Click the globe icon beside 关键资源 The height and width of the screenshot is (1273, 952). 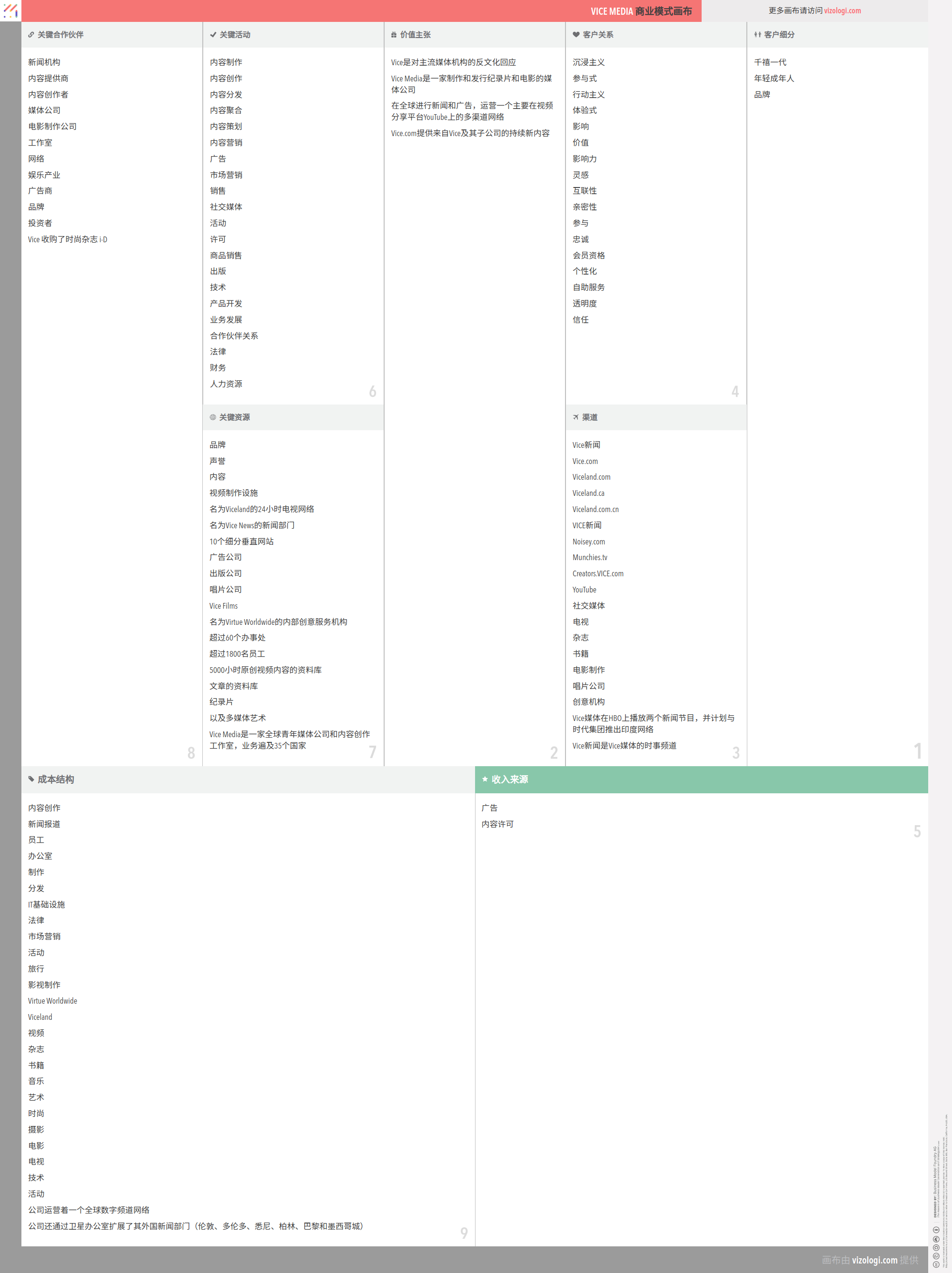(212, 417)
